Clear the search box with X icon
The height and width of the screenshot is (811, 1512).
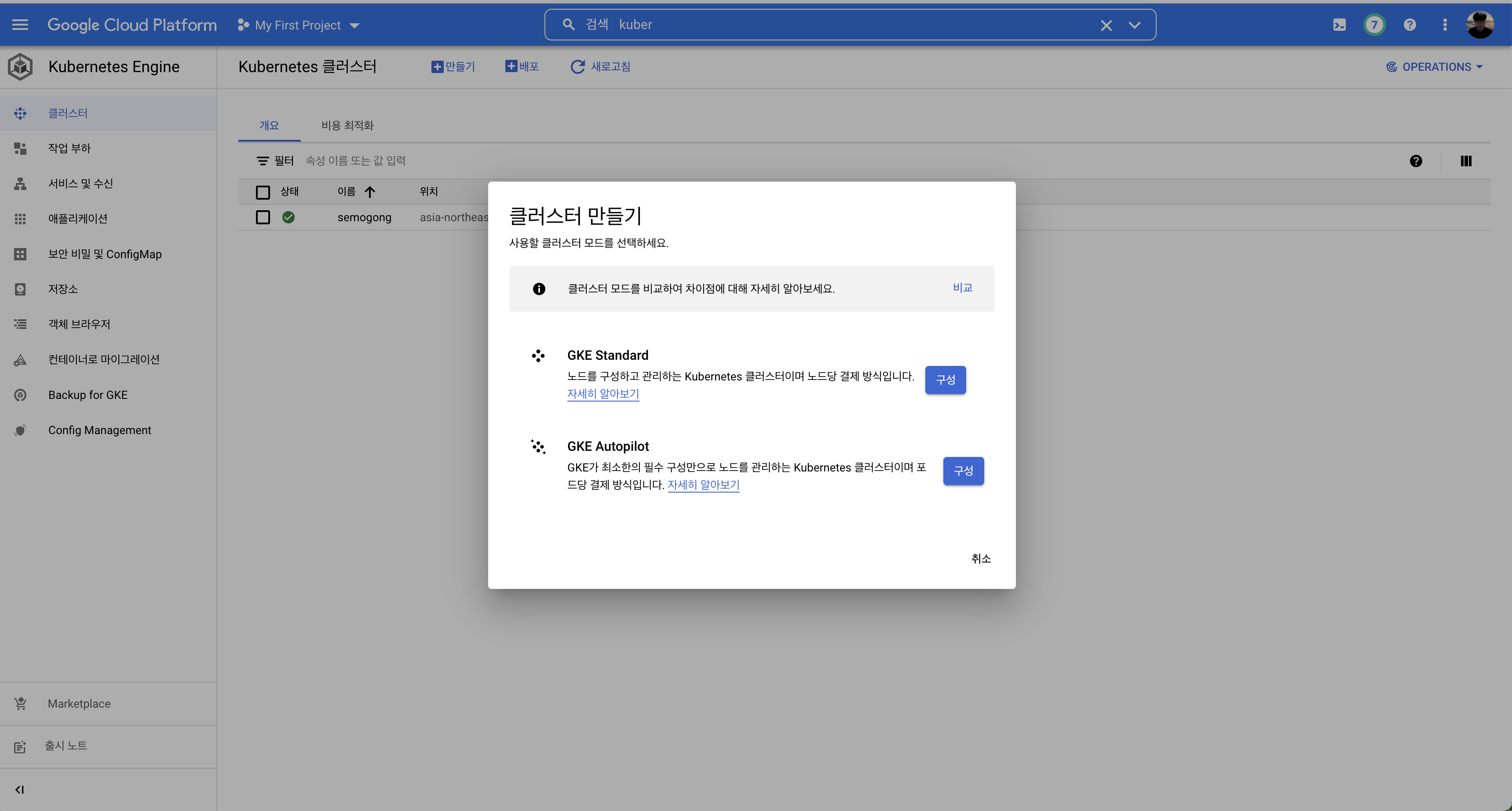tap(1106, 25)
